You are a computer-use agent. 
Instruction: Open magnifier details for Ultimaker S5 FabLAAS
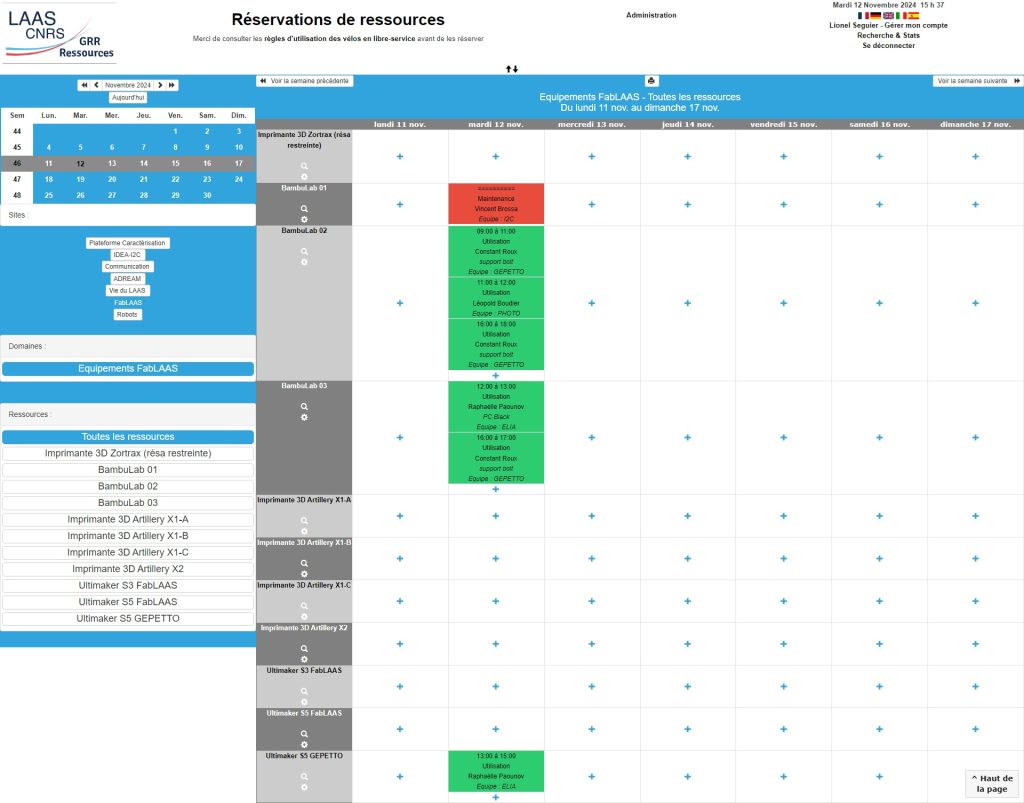pyautogui.click(x=304, y=734)
